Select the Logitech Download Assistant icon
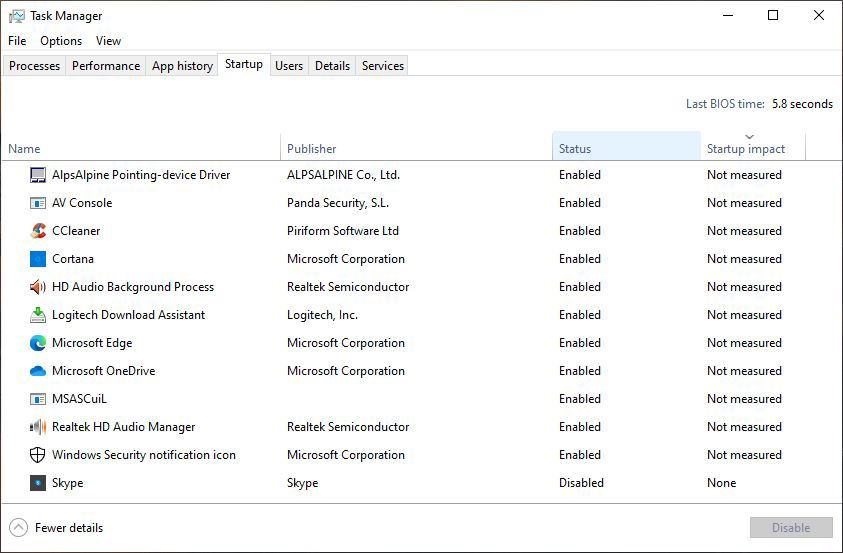 coord(38,315)
